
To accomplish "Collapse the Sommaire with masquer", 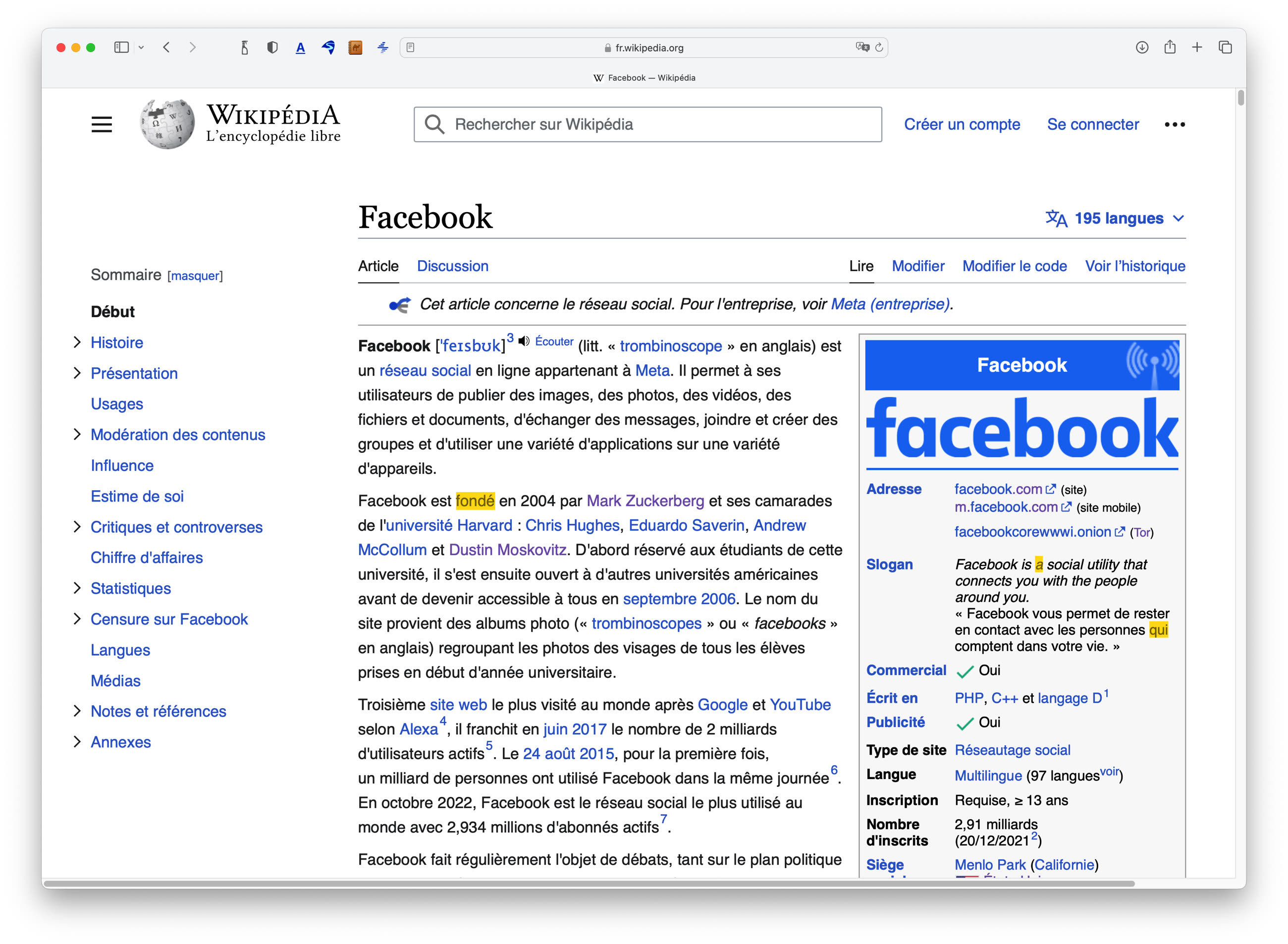I will pos(195,276).
